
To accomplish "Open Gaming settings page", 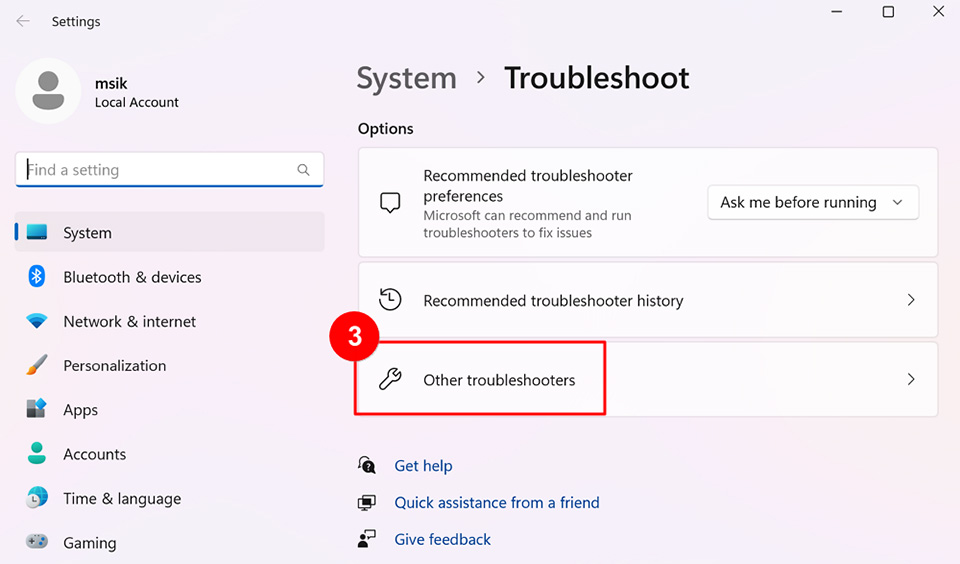I will pos(170,543).
